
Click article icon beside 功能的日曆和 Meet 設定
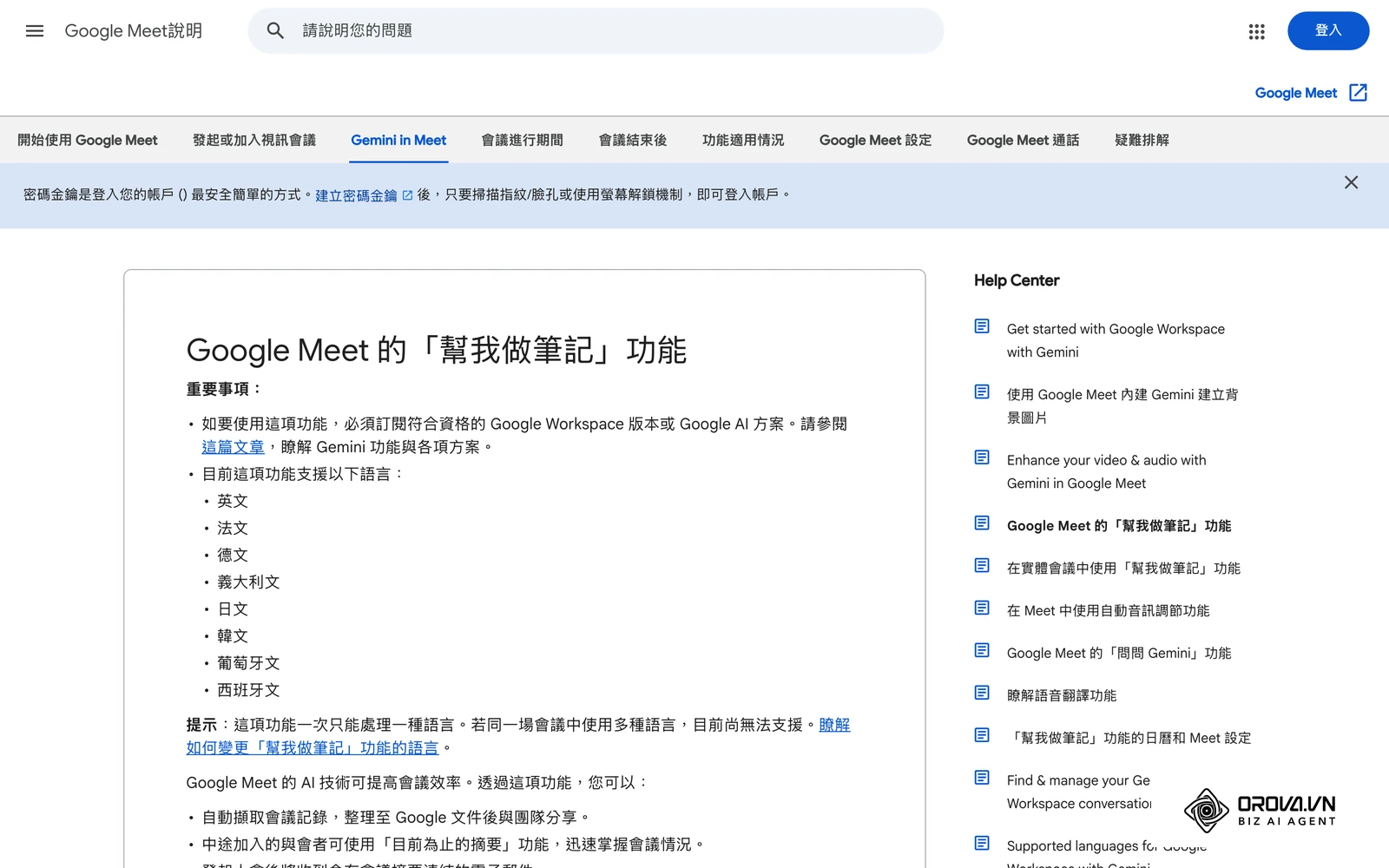[982, 735]
